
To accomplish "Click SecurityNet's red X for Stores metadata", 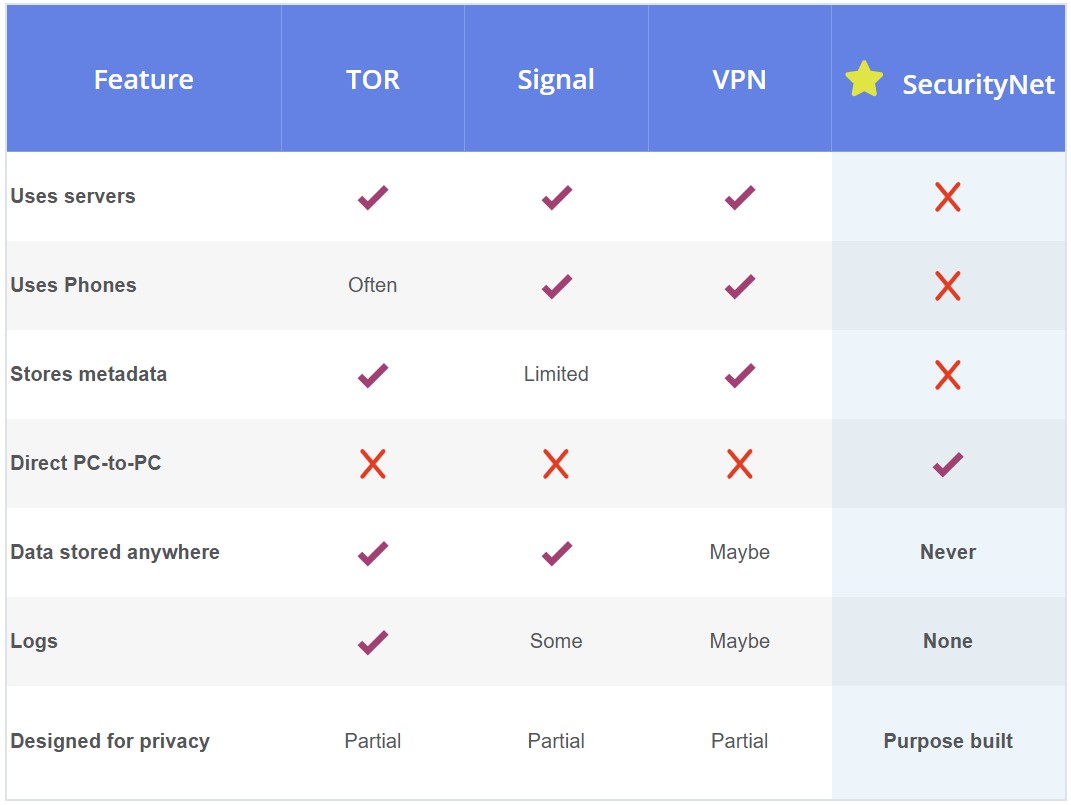I will (x=947, y=375).
